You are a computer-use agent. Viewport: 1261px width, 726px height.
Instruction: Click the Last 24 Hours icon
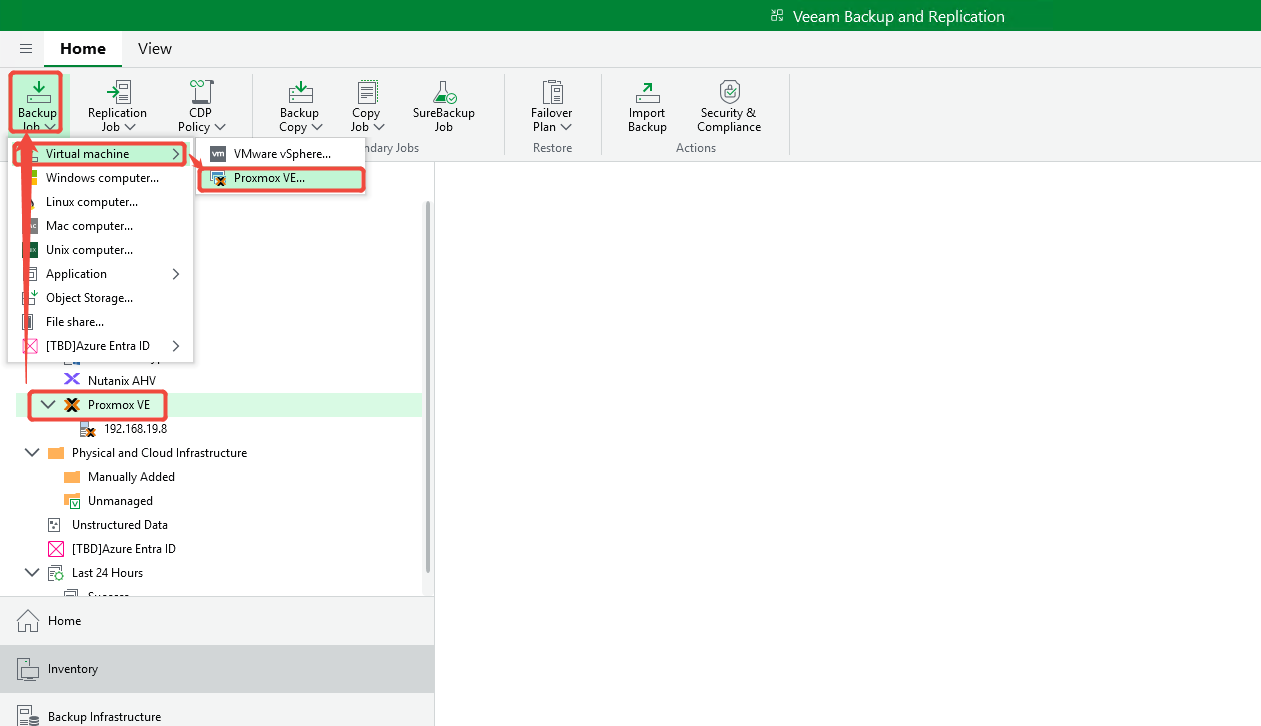pyautogui.click(x=56, y=573)
